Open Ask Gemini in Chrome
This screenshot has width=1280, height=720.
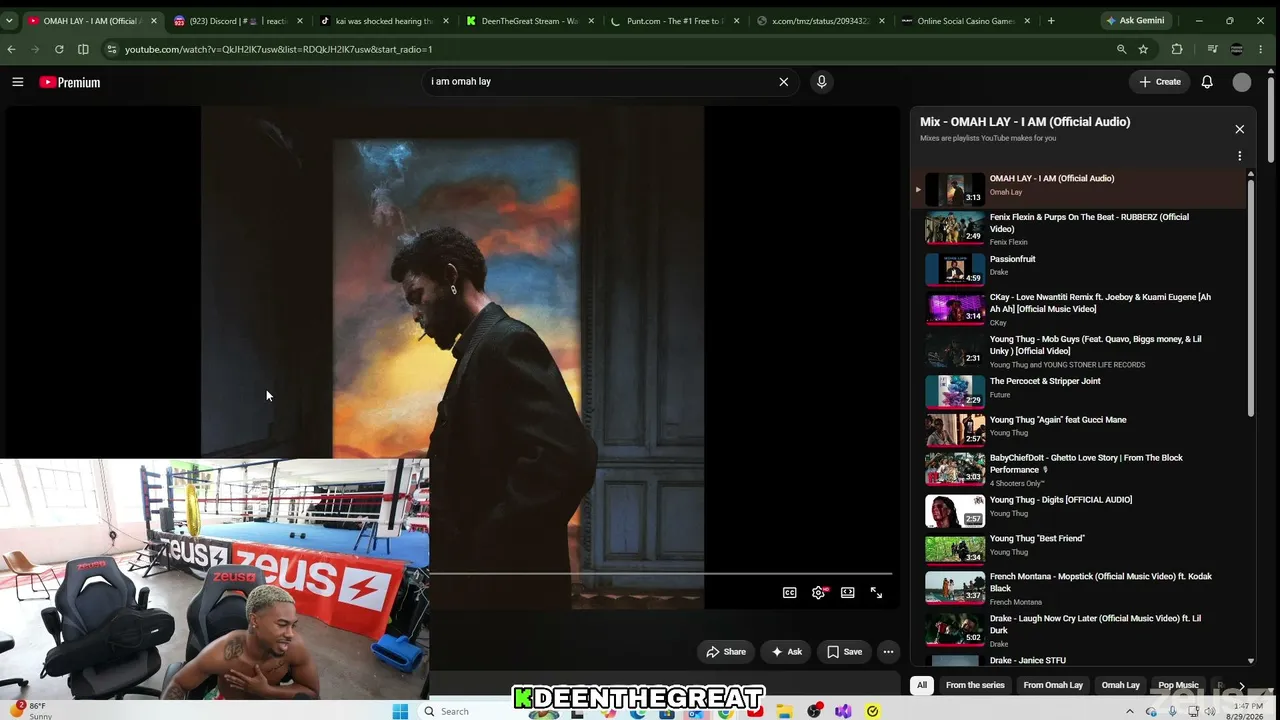(1136, 20)
